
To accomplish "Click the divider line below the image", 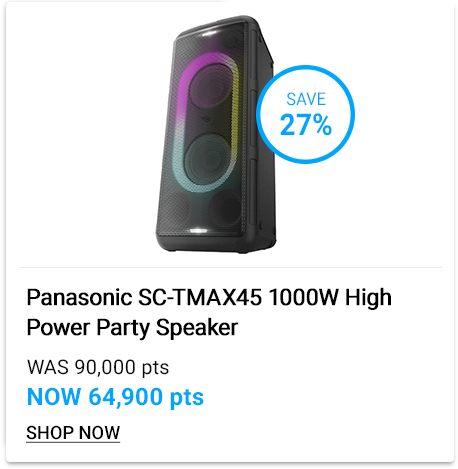I will point(231,267).
